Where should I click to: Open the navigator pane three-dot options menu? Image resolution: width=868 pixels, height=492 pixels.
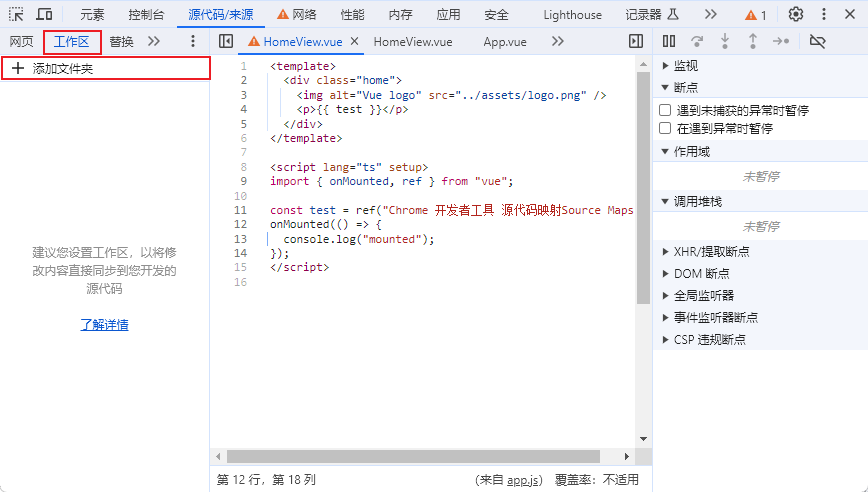(x=193, y=41)
